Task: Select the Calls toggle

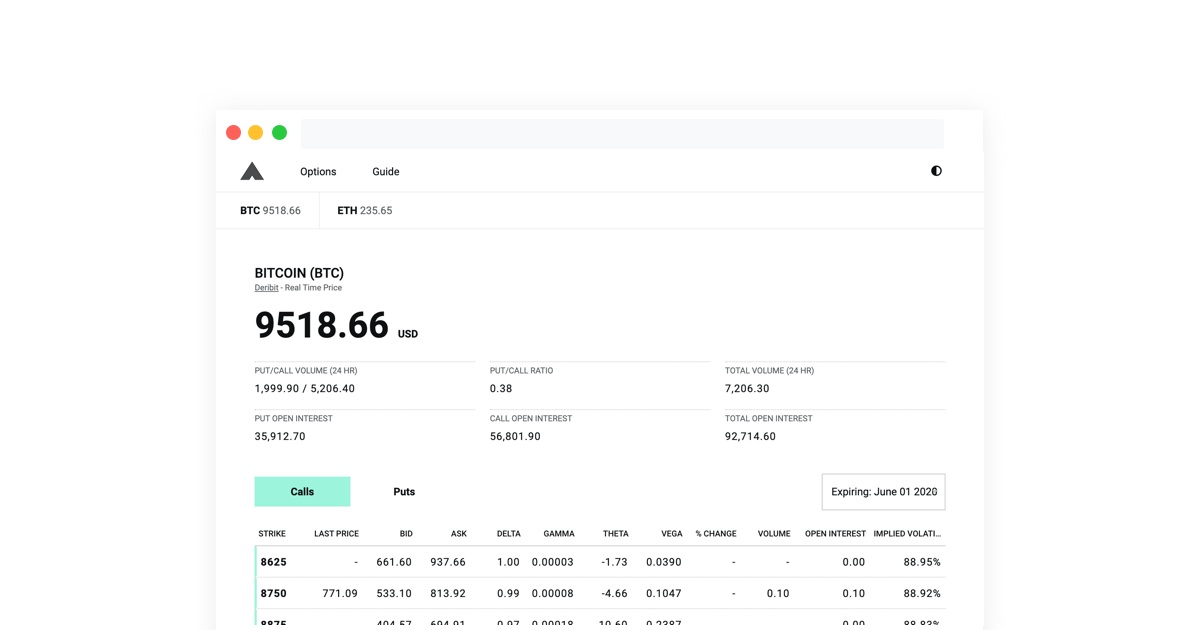Action: (x=302, y=491)
